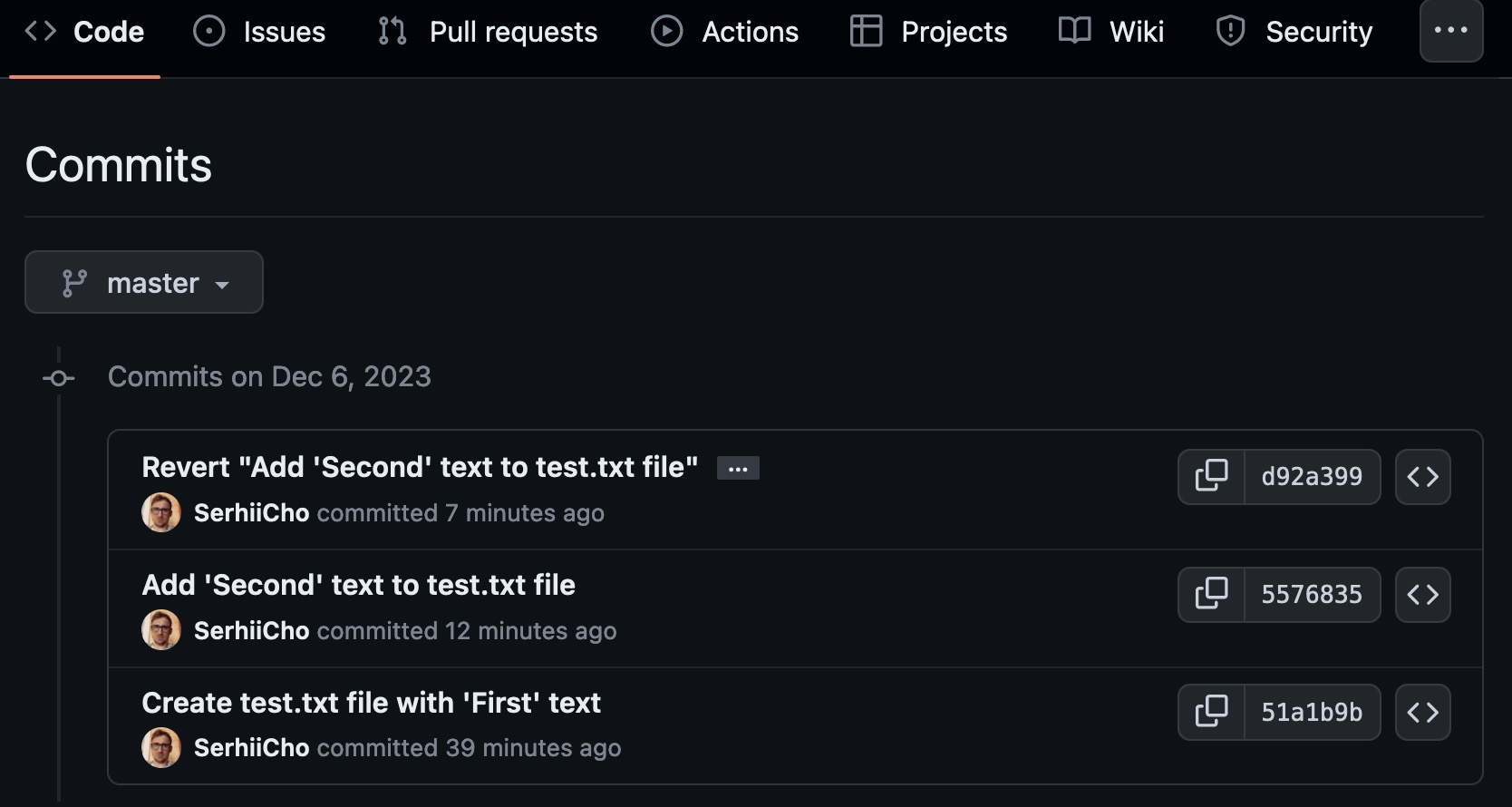Copy the full SHA of commit 51a1b9b

[1212, 713]
